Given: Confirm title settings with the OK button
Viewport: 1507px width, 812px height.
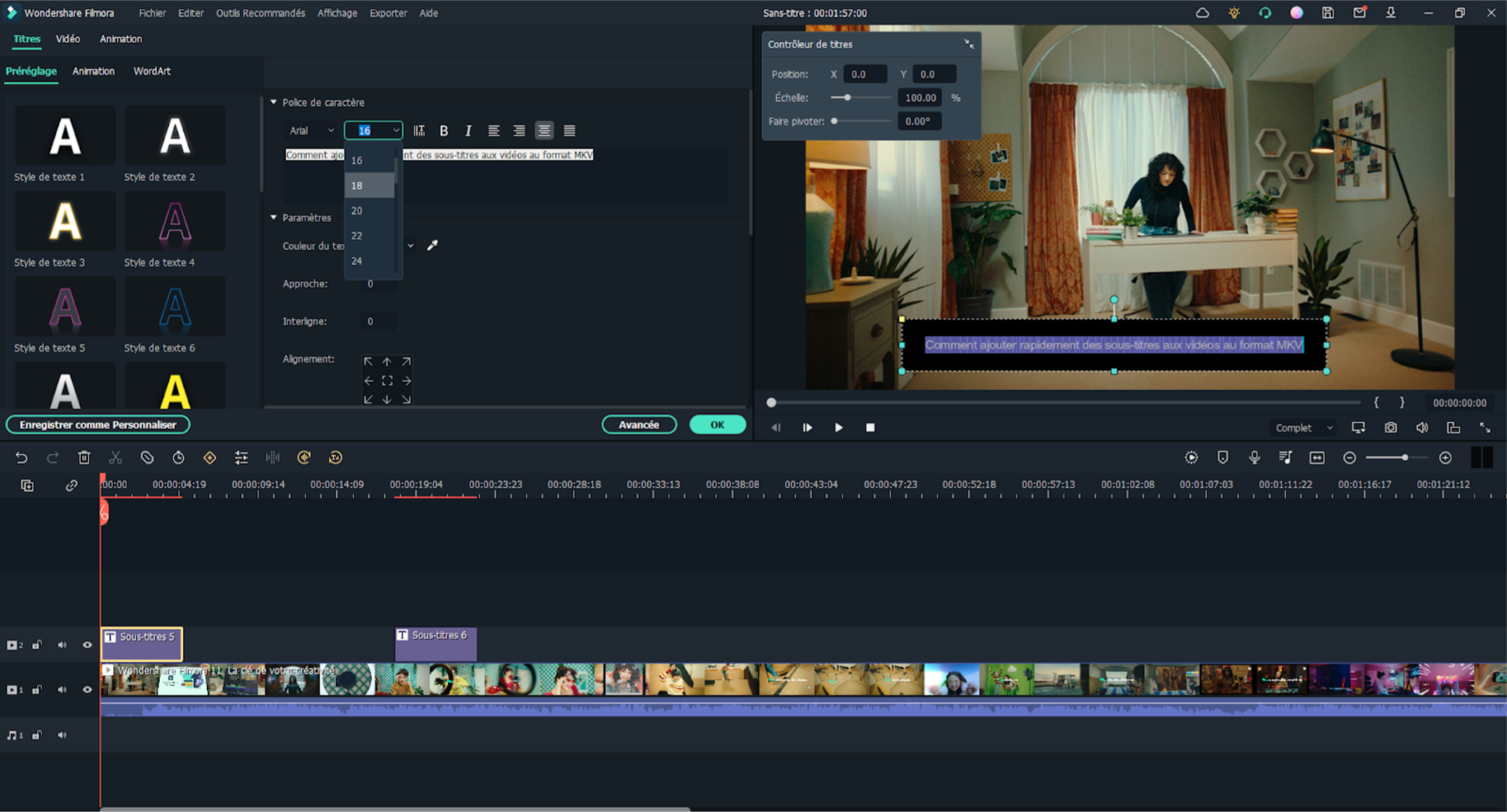Looking at the screenshot, I should 717,424.
